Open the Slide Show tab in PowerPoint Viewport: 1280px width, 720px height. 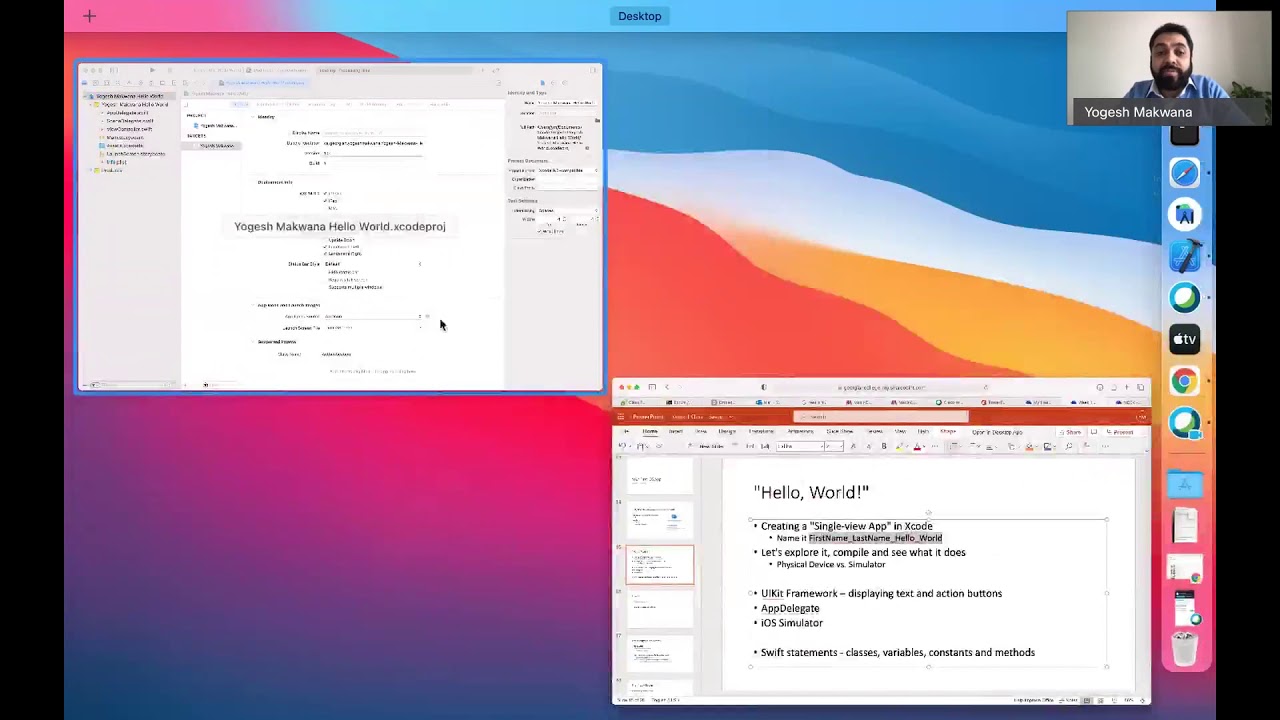pyautogui.click(x=840, y=432)
